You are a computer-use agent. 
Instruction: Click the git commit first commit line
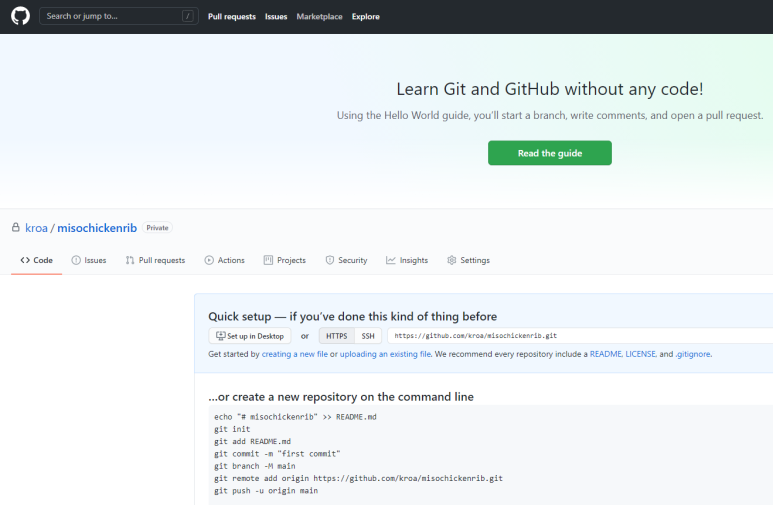coord(277,454)
